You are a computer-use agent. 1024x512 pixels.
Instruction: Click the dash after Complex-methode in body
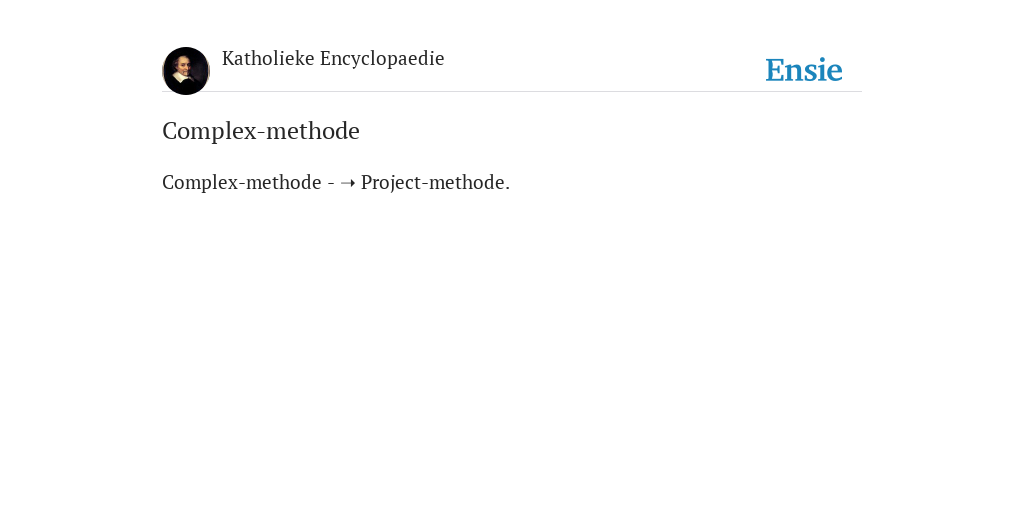(x=331, y=184)
